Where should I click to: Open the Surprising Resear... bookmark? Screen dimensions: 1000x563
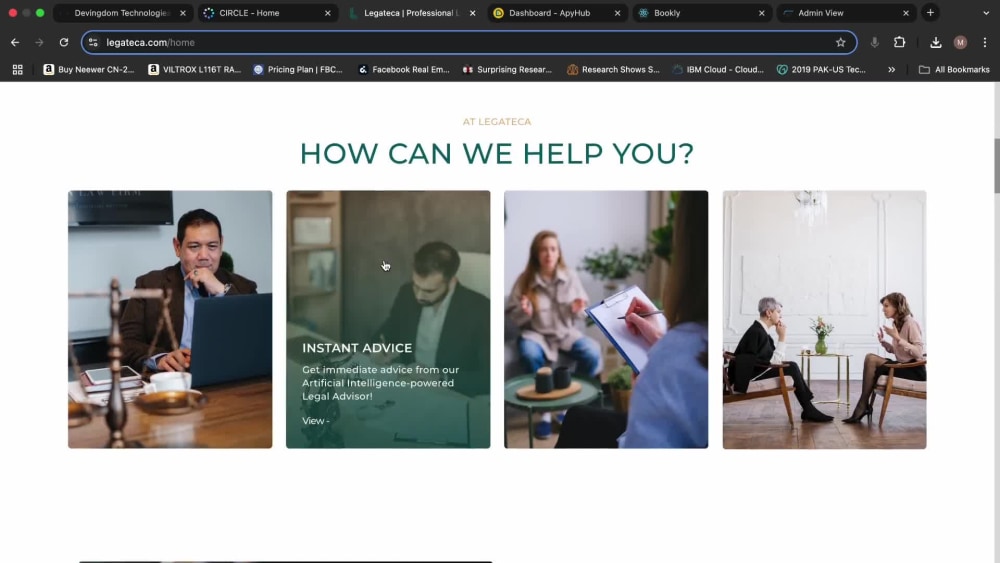click(x=507, y=69)
